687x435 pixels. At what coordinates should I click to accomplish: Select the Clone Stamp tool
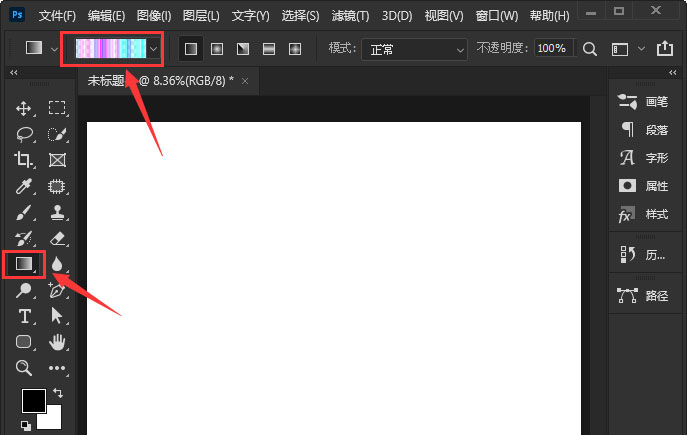click(x=57, y=212)
